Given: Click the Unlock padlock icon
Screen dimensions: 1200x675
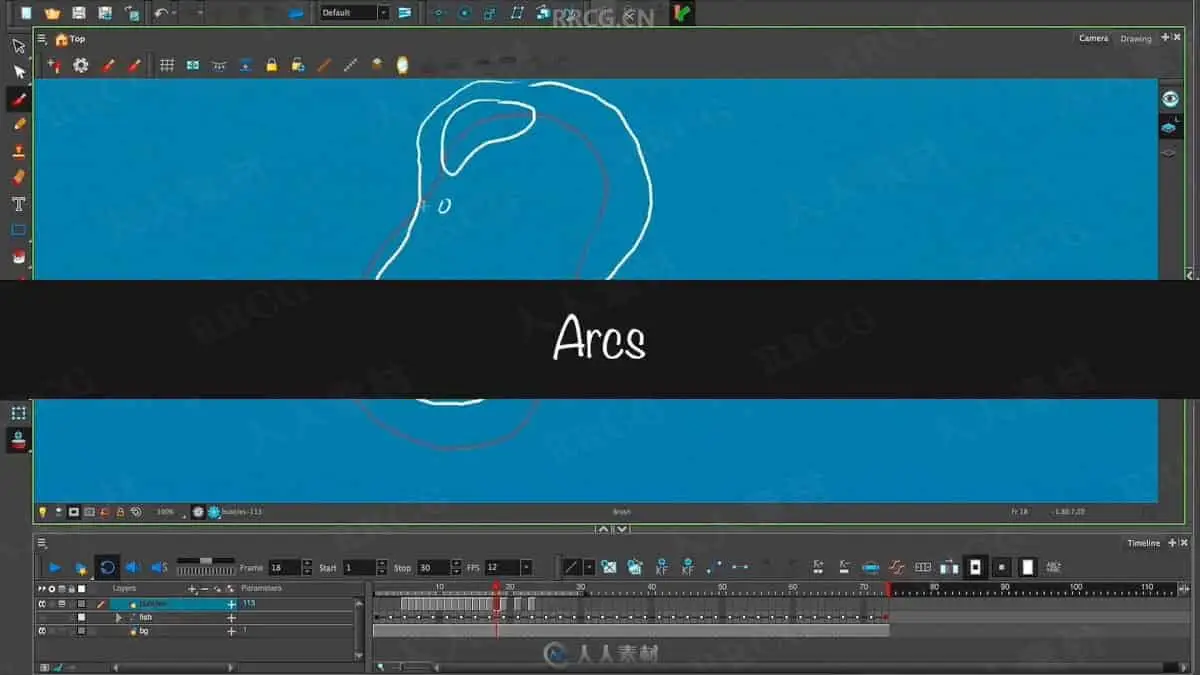Looking at the screenshot, I should [x=297, y=65].
